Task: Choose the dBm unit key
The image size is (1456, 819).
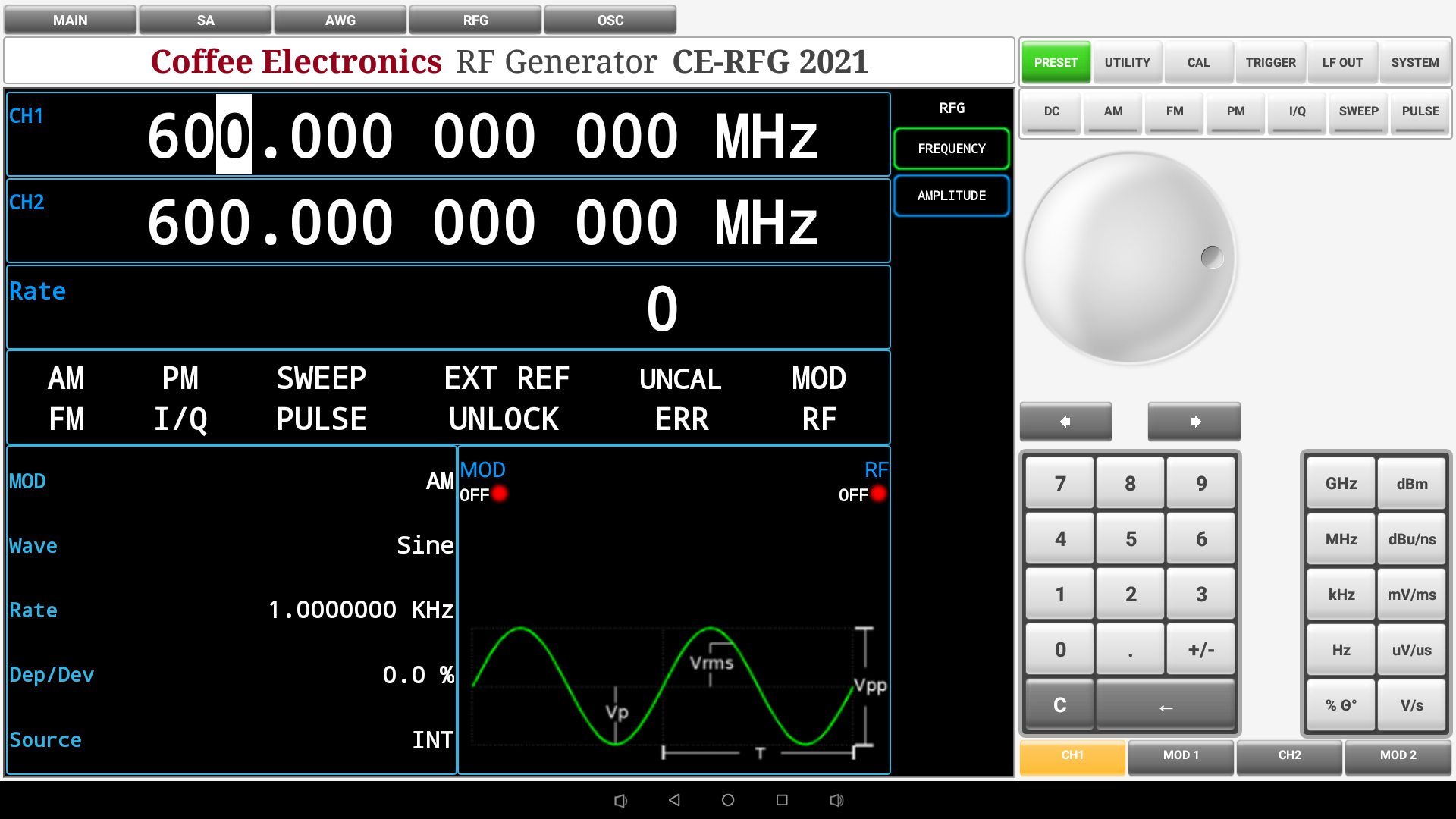Action: coord(1412,484)
